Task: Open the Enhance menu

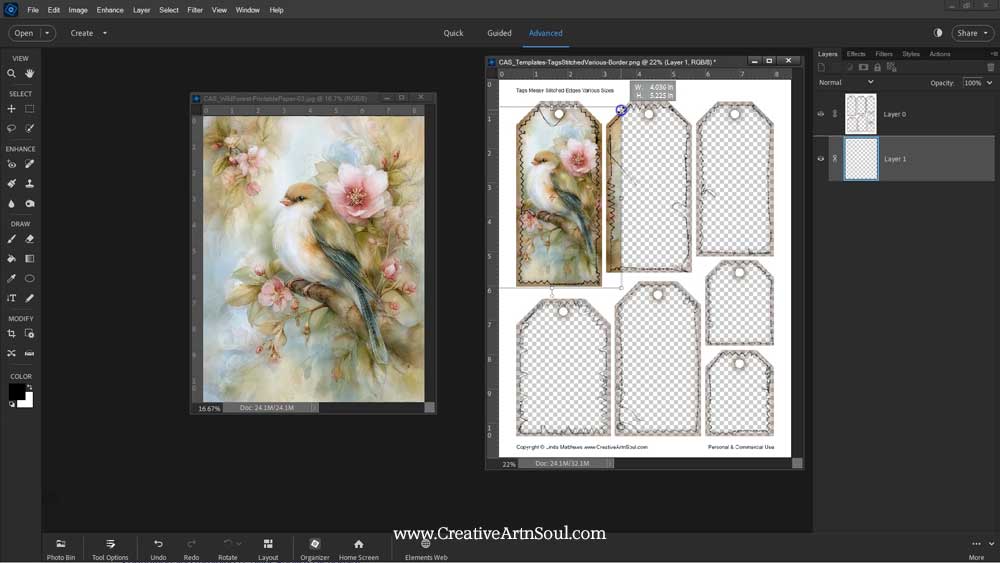Action: click(x=110, y=10)
